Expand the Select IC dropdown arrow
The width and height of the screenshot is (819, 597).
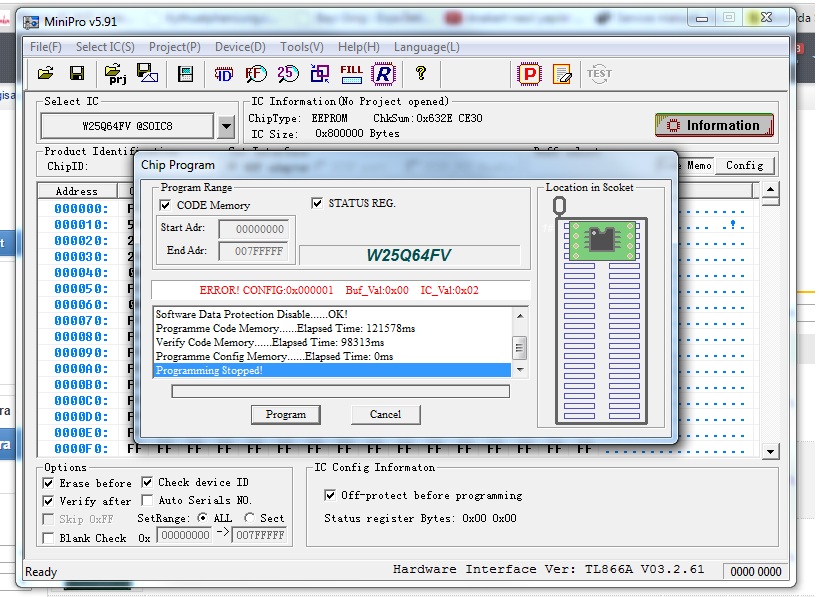(x=226, y=126)
